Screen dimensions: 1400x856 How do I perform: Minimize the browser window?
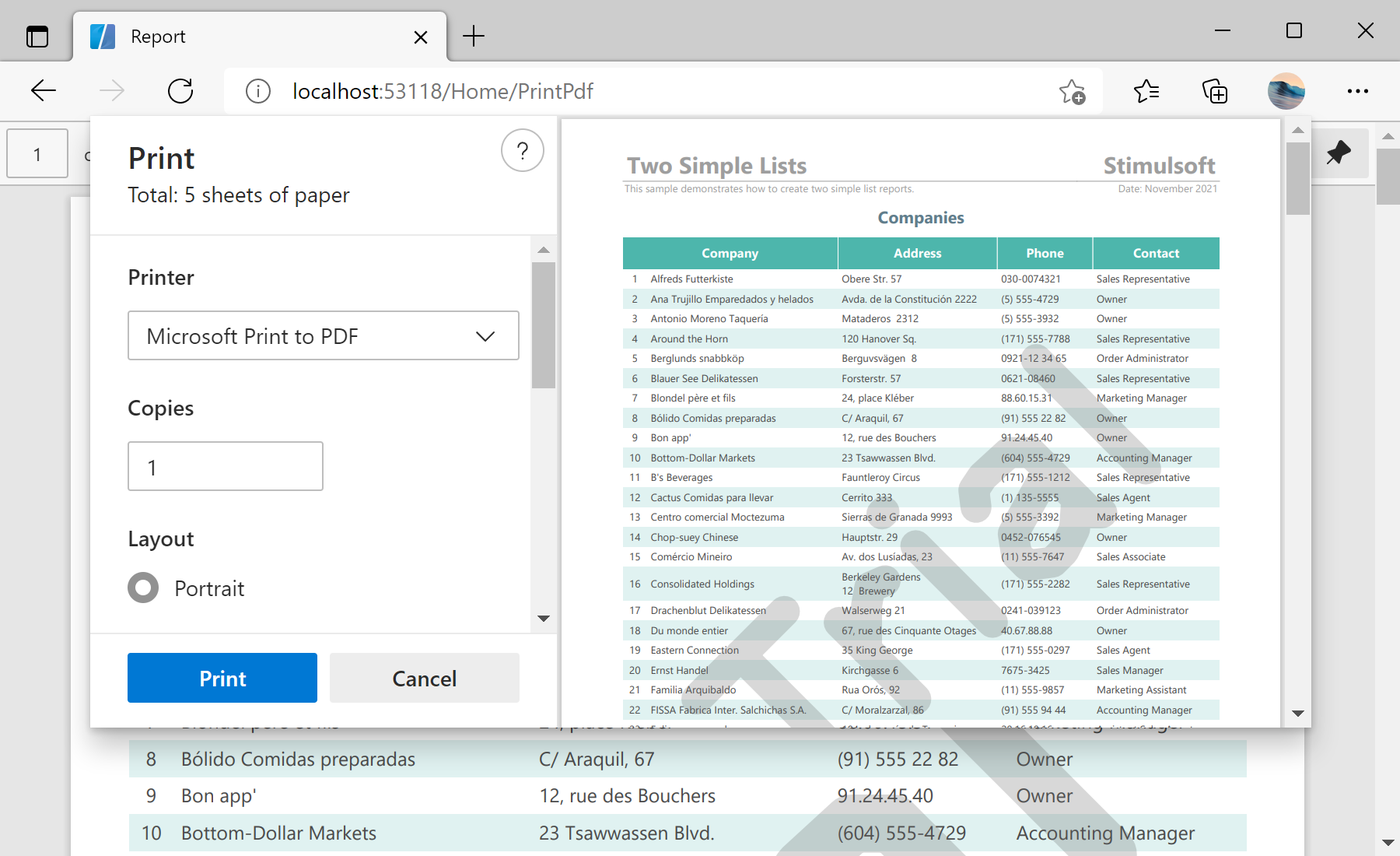tap(1223, 31)
